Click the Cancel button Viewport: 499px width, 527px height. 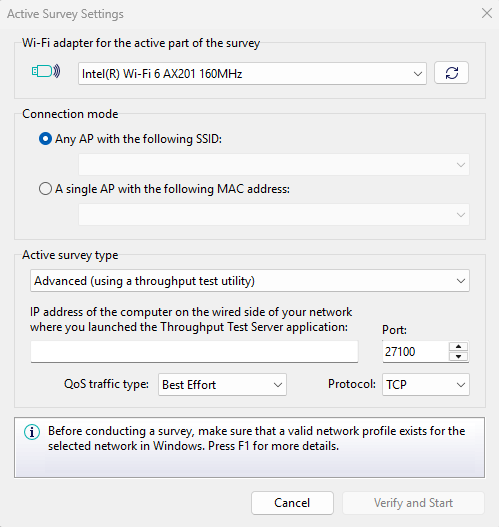292,503
